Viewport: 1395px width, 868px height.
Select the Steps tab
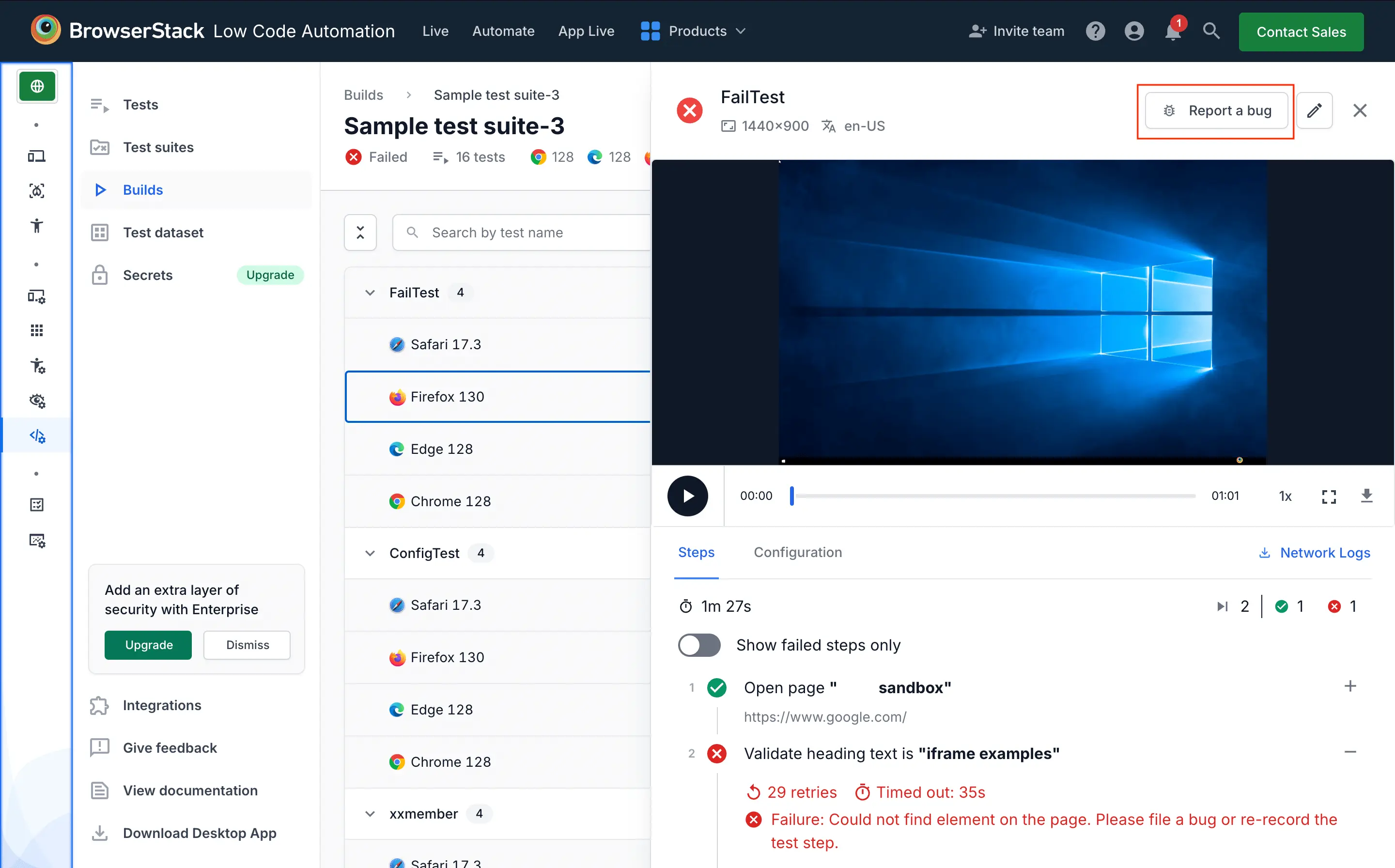(697, 552)
